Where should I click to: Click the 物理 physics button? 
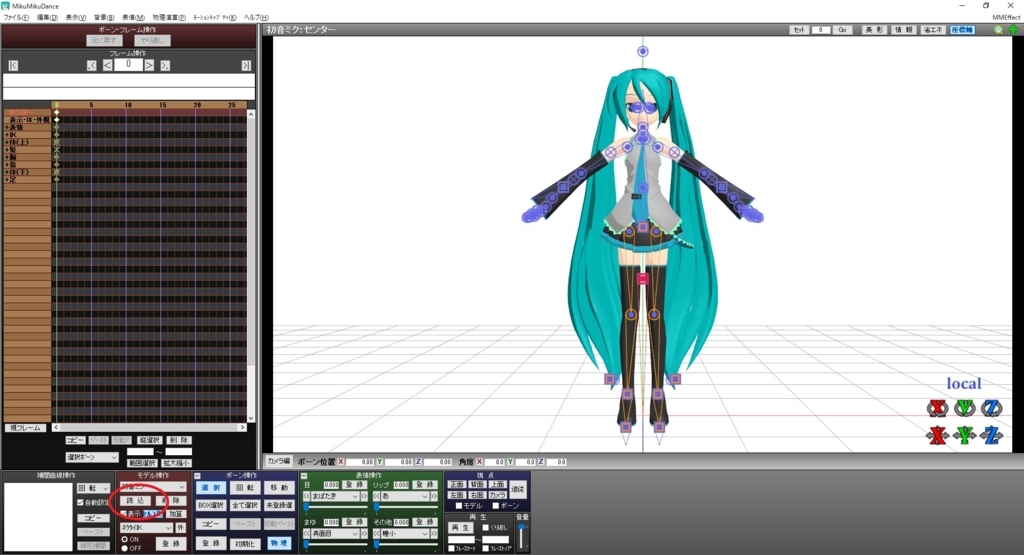point(279,543)
